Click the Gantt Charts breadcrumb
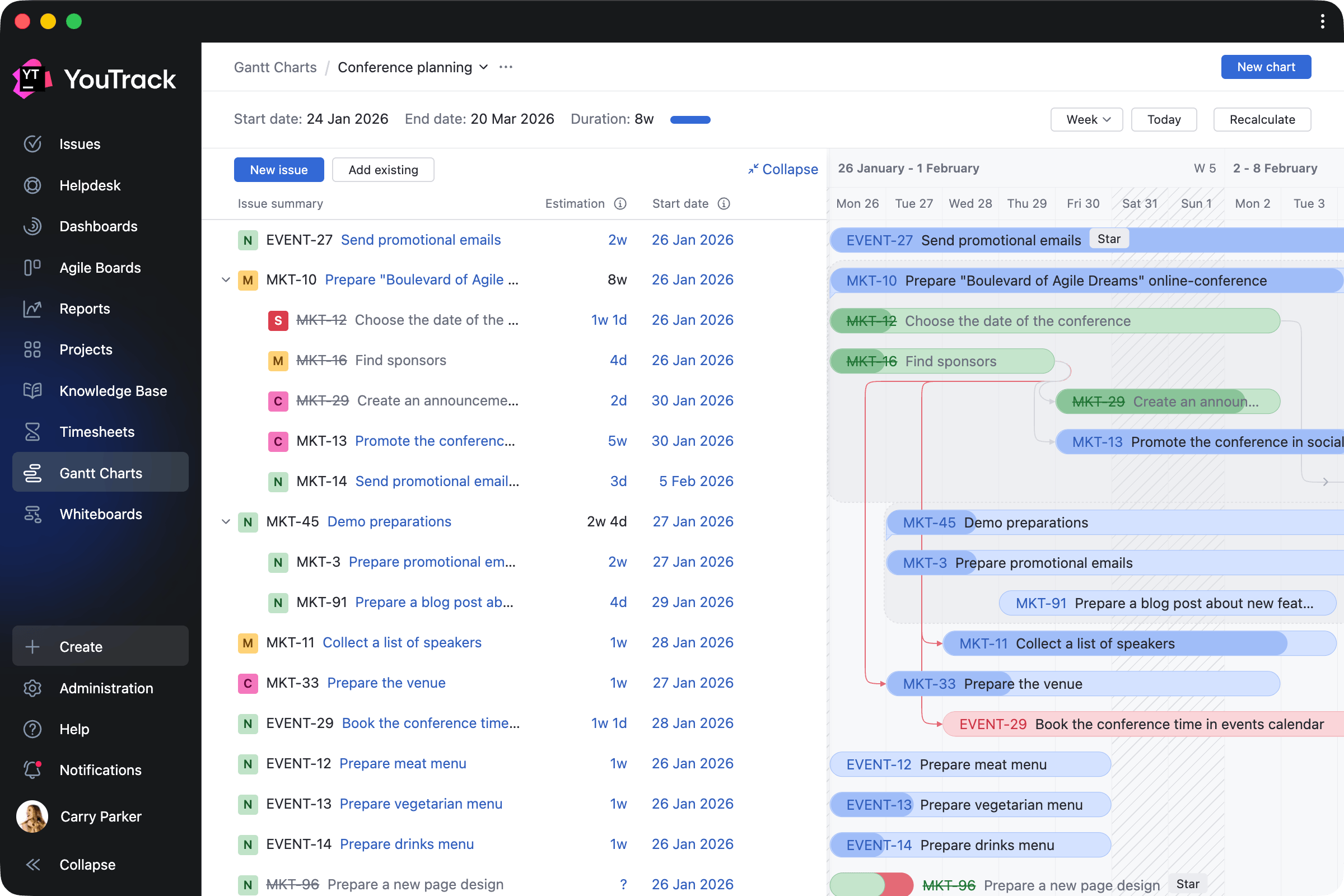 (x=276, y=67)
